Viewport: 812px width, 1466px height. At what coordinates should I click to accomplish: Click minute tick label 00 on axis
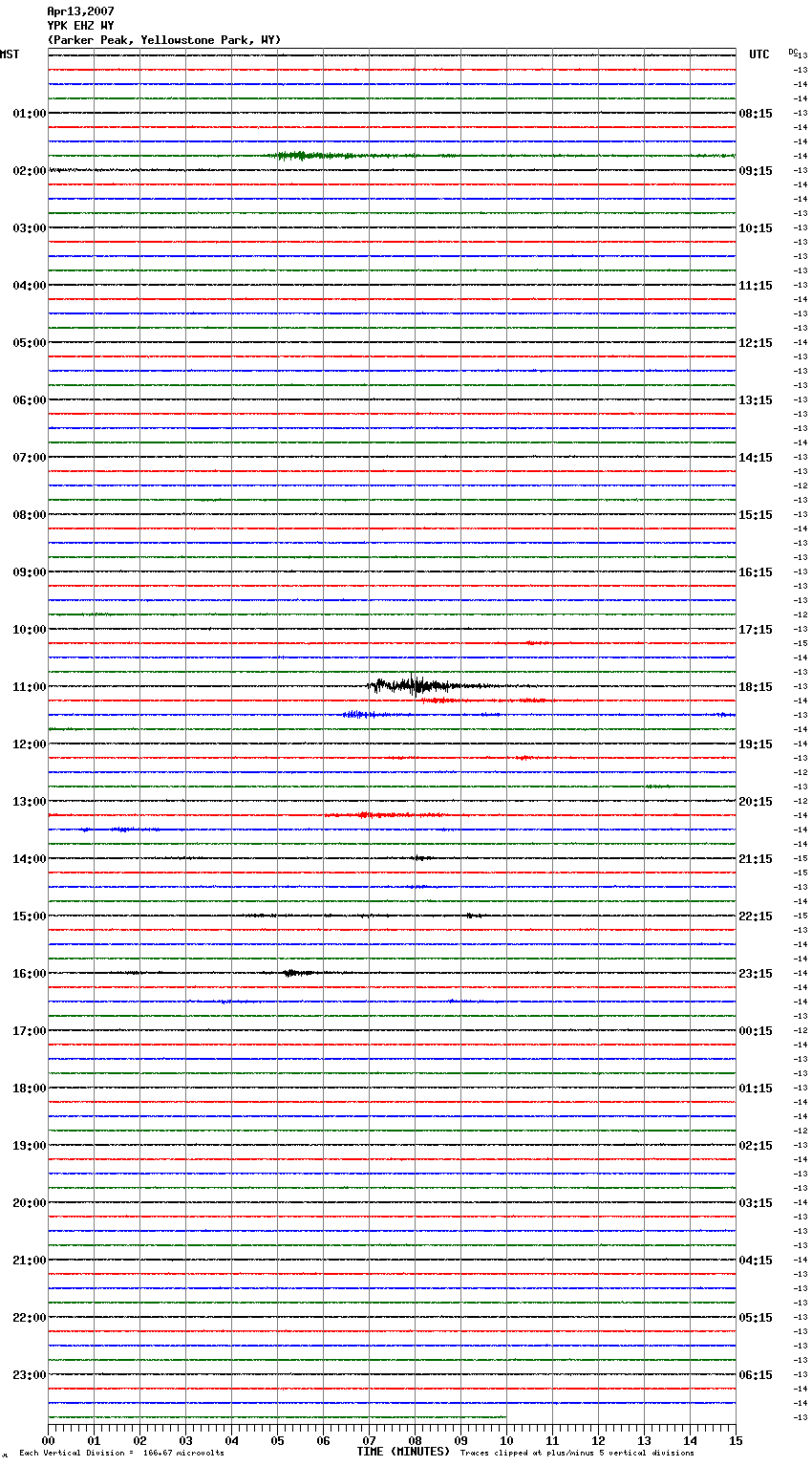click(48, 1440)
